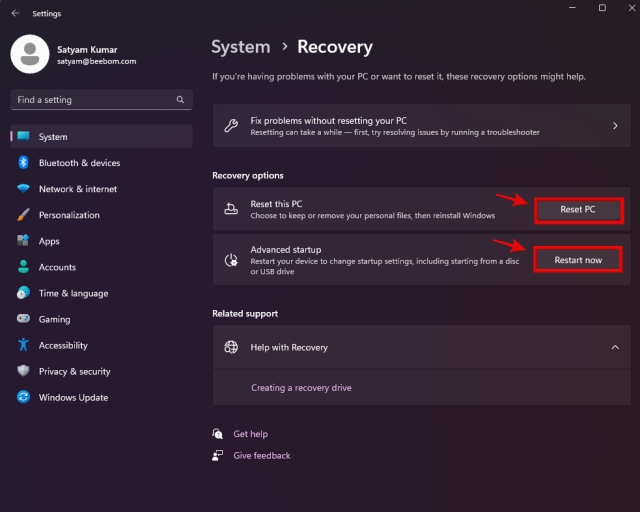Click the satyam@beebom.com email text
Viewport: 640px width, 512px height.
(97, 61)
